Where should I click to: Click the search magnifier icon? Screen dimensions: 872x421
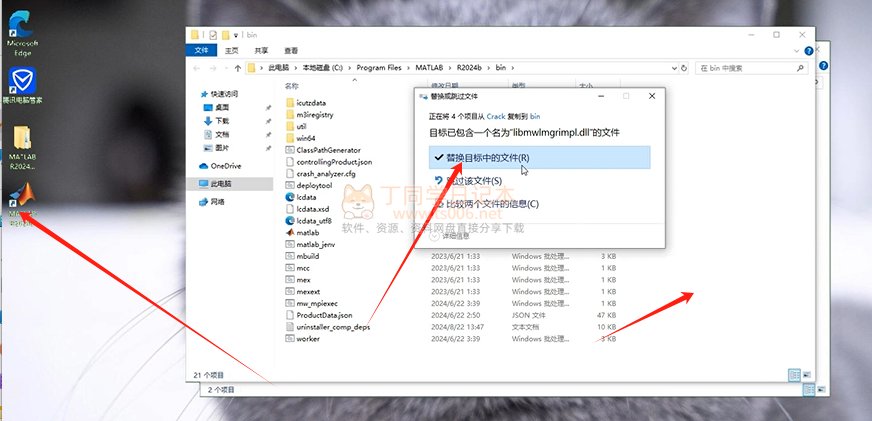point(800,68)
